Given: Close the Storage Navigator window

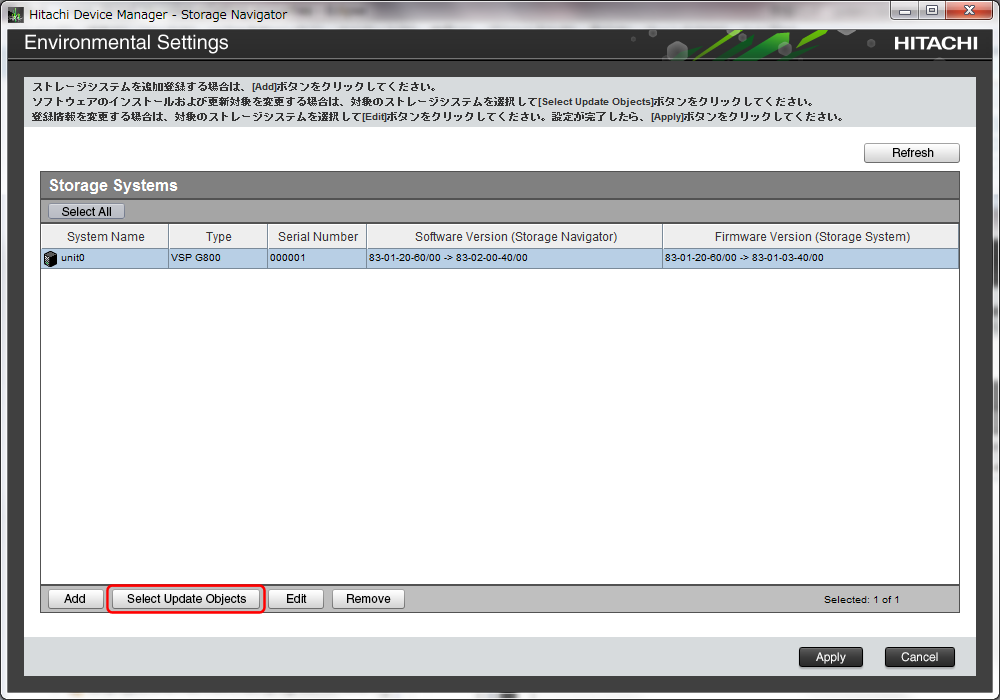Looking at the screenshot, I should click(969, 10).
